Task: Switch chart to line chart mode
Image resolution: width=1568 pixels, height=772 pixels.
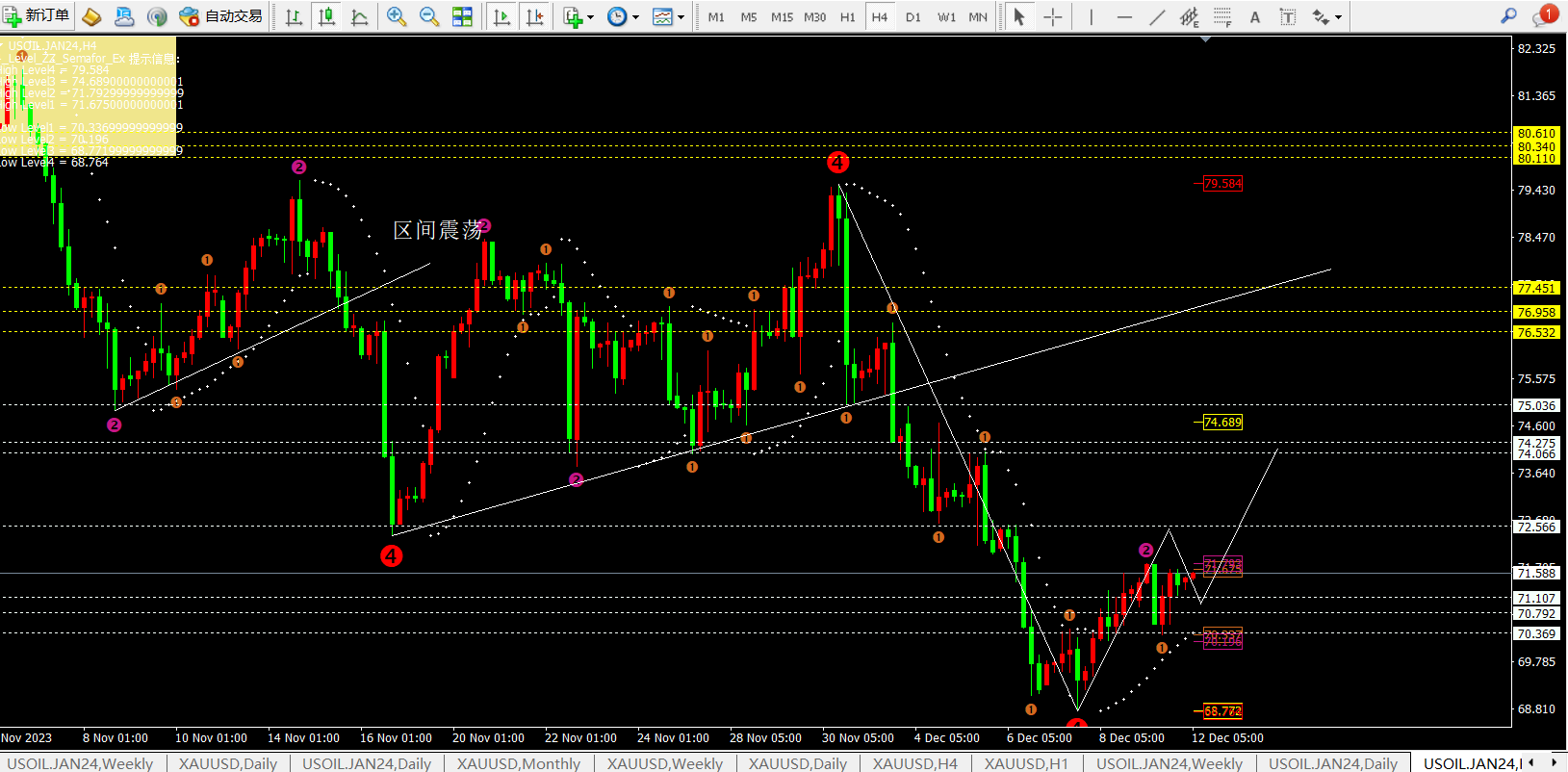Action: pos(360,16)
